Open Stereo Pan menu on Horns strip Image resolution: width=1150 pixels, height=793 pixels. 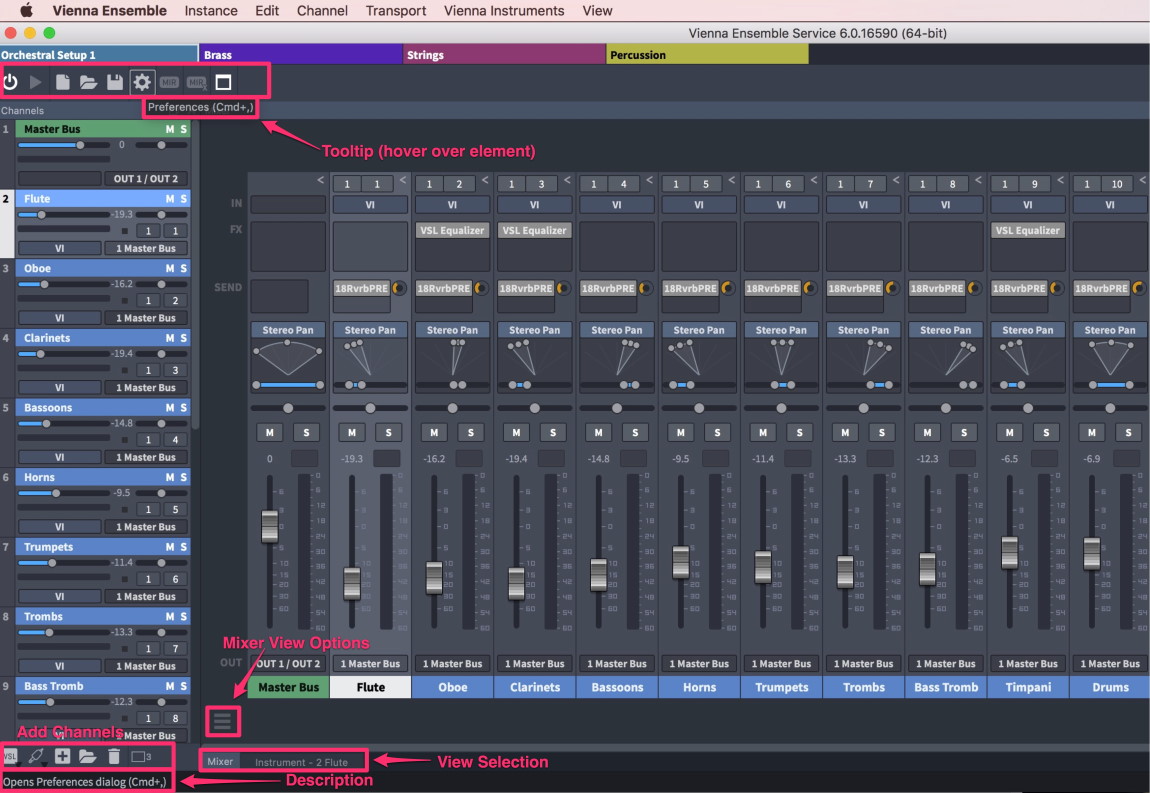(x=698, y=330)
